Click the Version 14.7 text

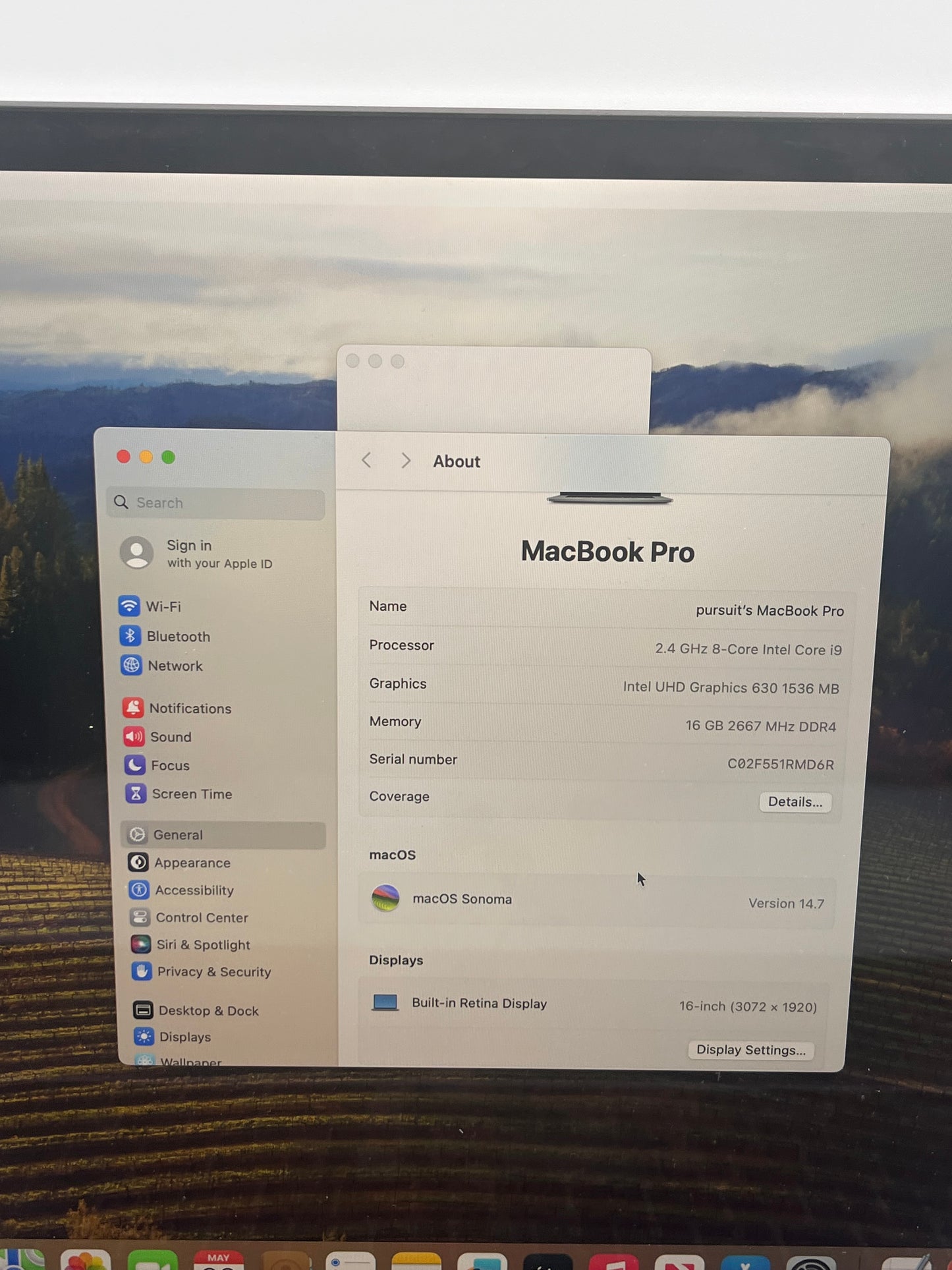786,904
